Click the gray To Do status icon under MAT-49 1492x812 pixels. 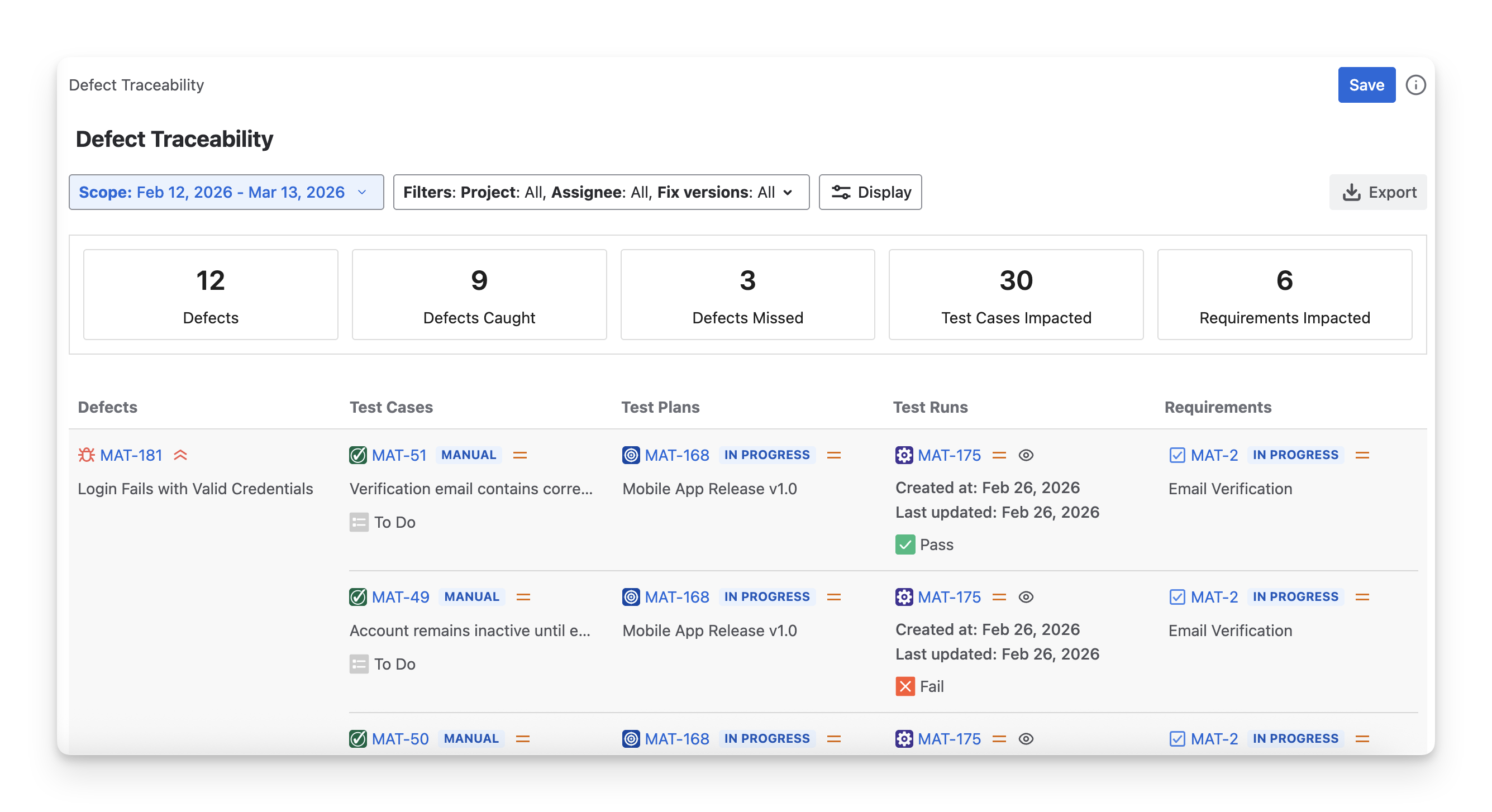(x=359, y=664)
